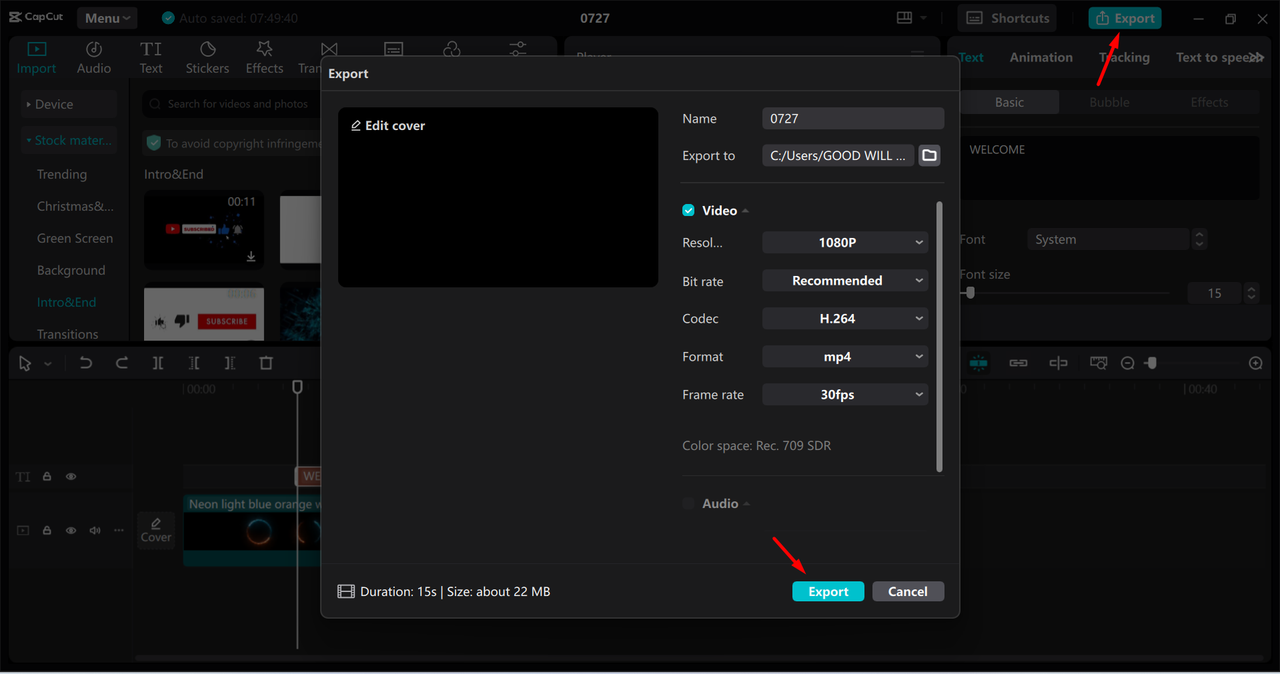Image resolution: width=1280 pixels, height=674 pixels.
Task: Click the delete trash icon in timeline
Action: 266,363
